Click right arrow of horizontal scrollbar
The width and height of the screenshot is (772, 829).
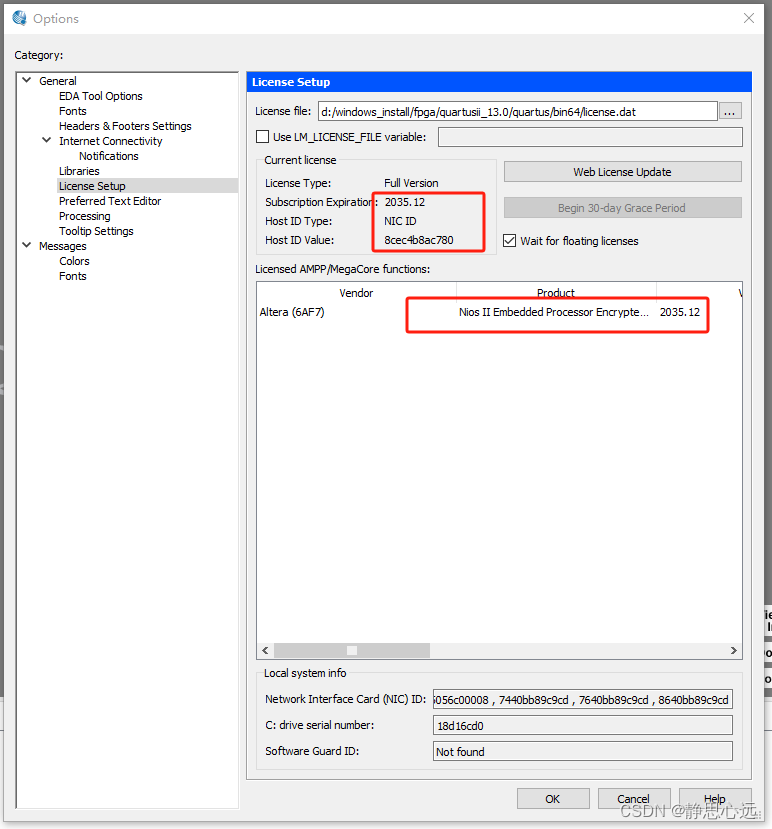click(x=734, y=650)
